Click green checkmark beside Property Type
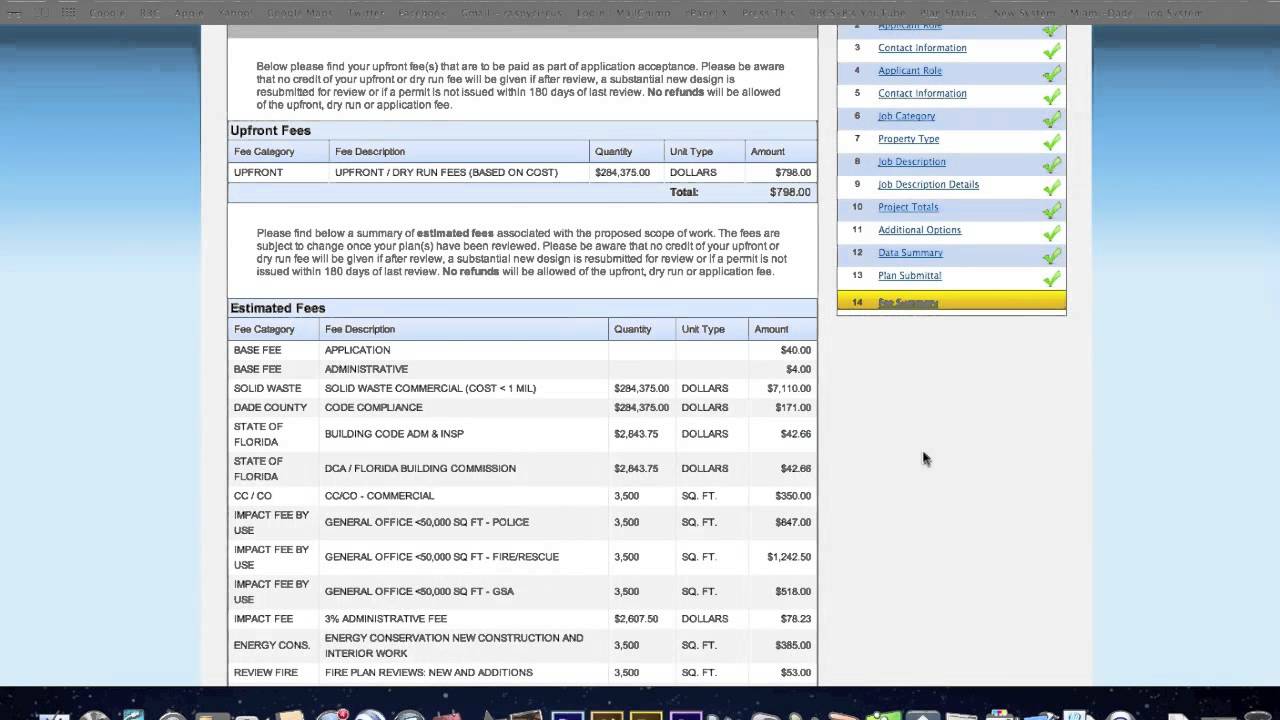 click(x=1051, y=142)
